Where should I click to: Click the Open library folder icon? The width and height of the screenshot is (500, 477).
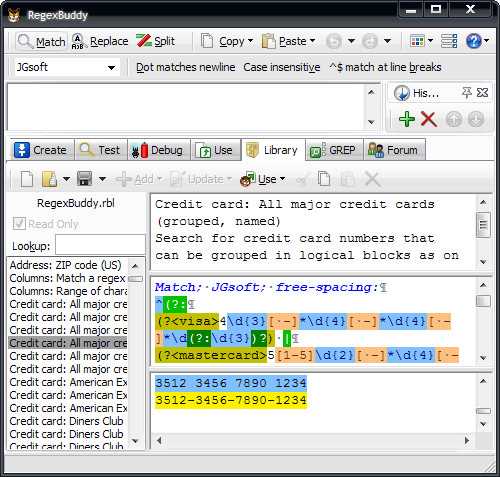[49, 179]
